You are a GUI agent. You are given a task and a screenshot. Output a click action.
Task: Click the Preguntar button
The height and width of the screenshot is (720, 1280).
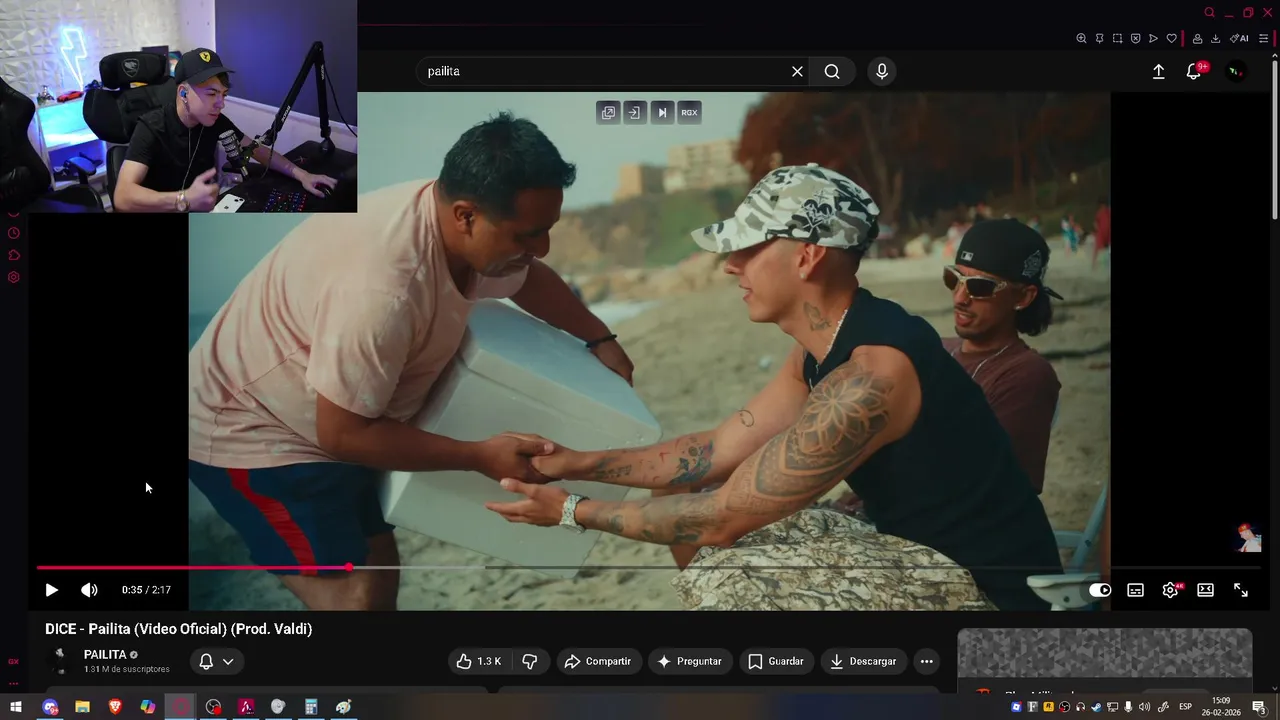(x=689, y=661)
